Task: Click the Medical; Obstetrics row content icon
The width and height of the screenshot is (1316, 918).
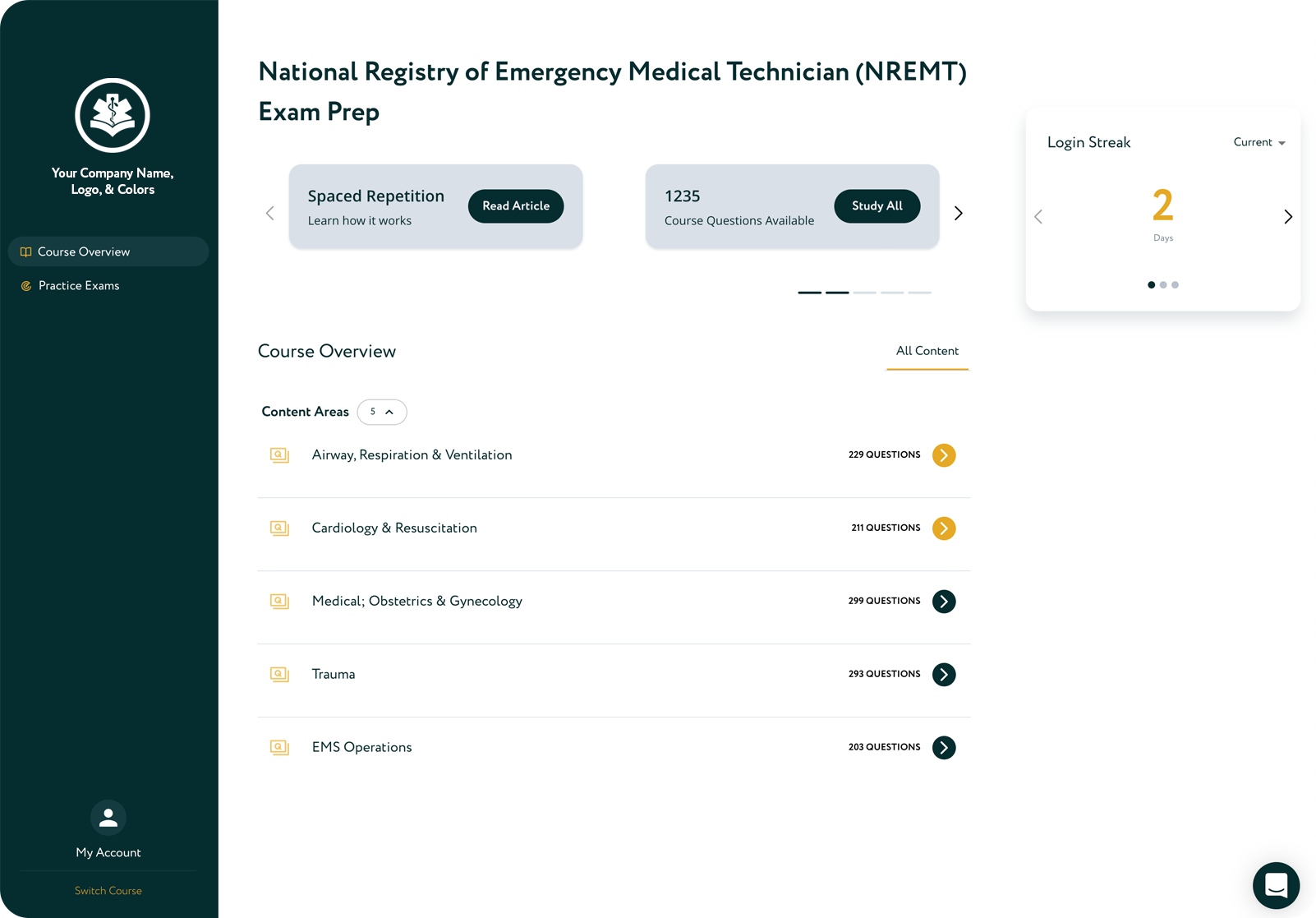Action: (279, 602)
